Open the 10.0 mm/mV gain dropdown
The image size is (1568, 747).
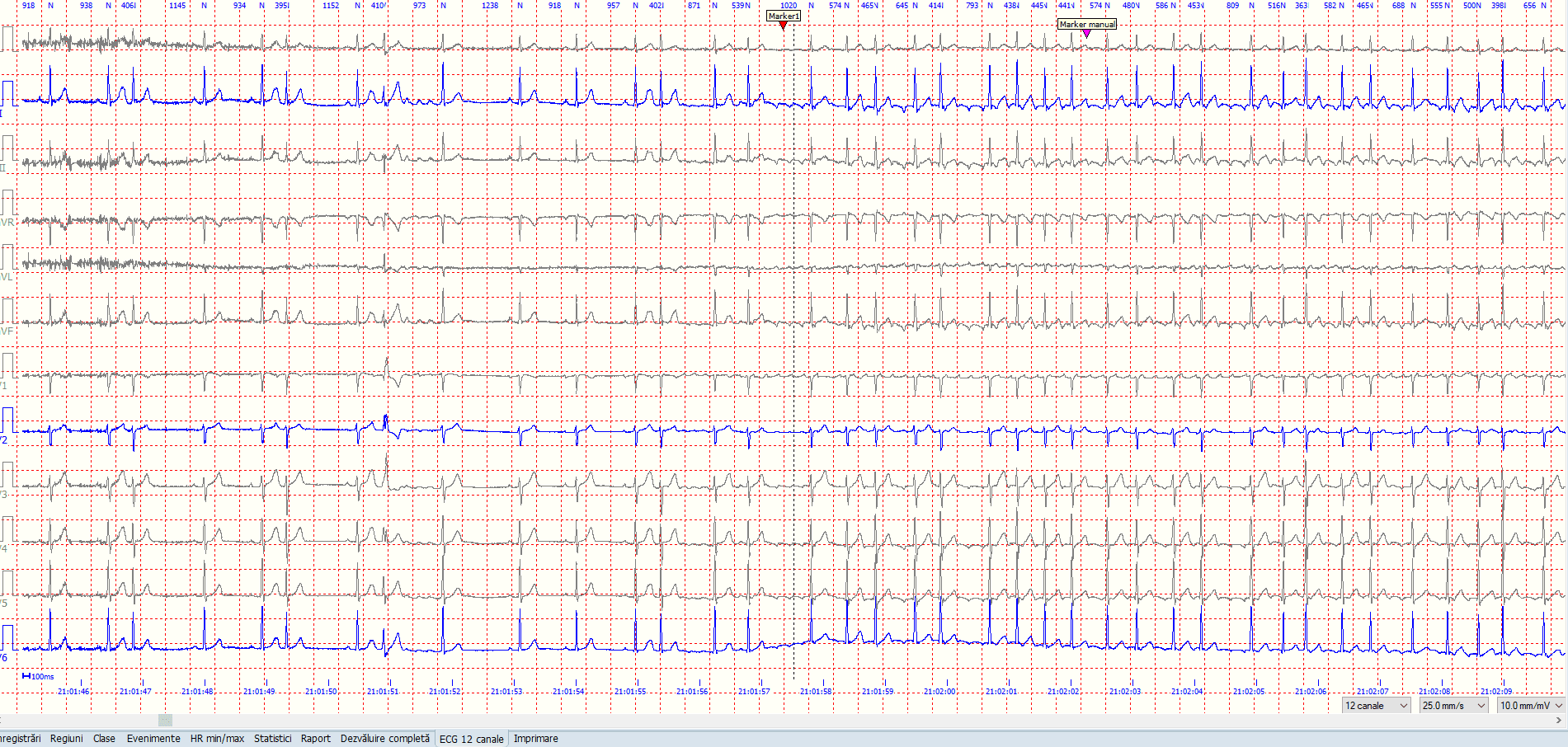point(1530,706)
